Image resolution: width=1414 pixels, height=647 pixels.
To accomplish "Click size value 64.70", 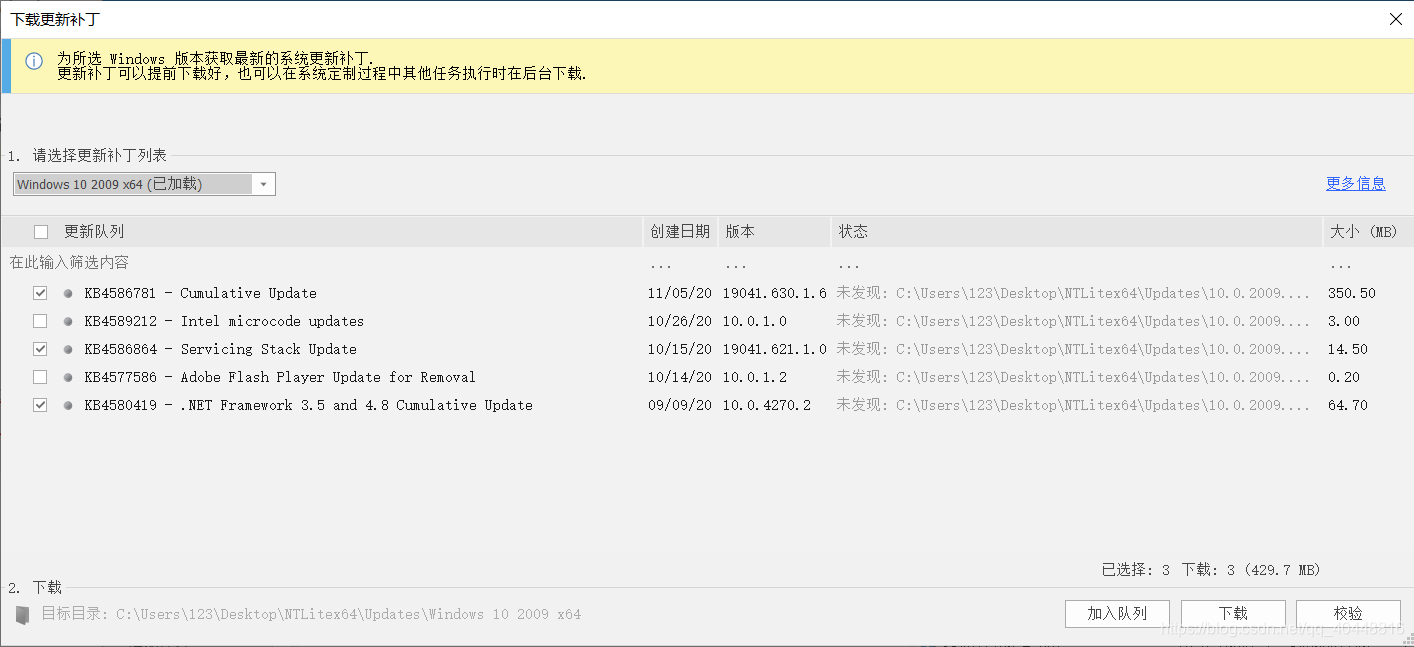I will click(x=1348, y=406).
